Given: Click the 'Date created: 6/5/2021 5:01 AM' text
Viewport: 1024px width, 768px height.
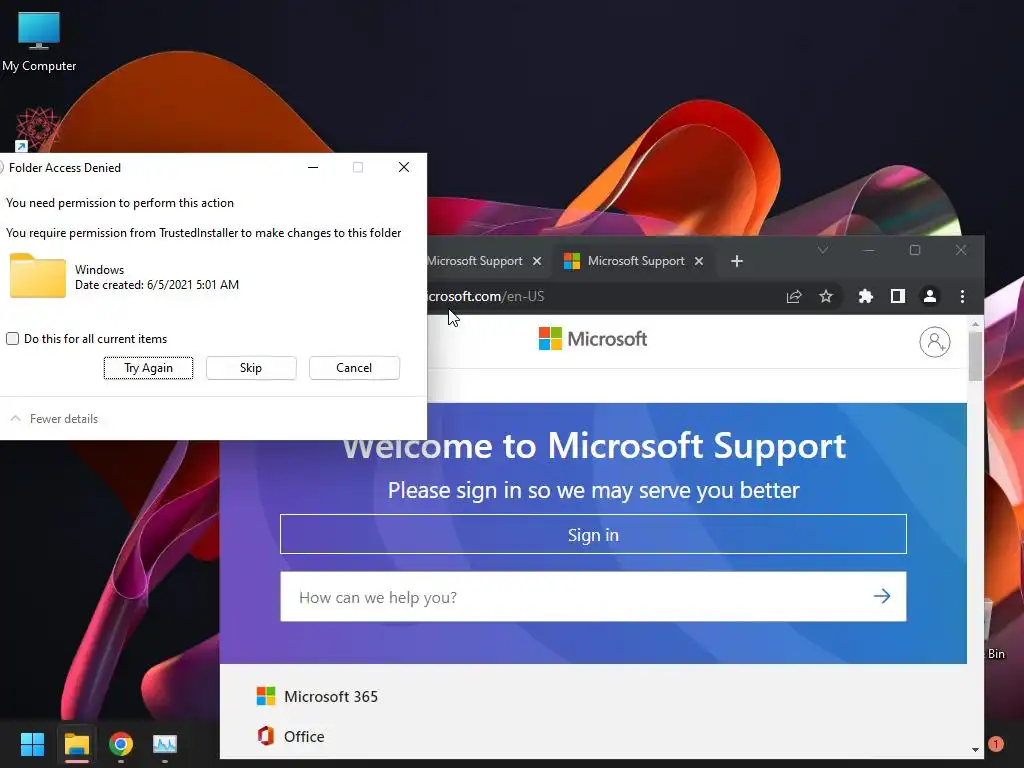Looking at the screenshot, I should [157, 285].
